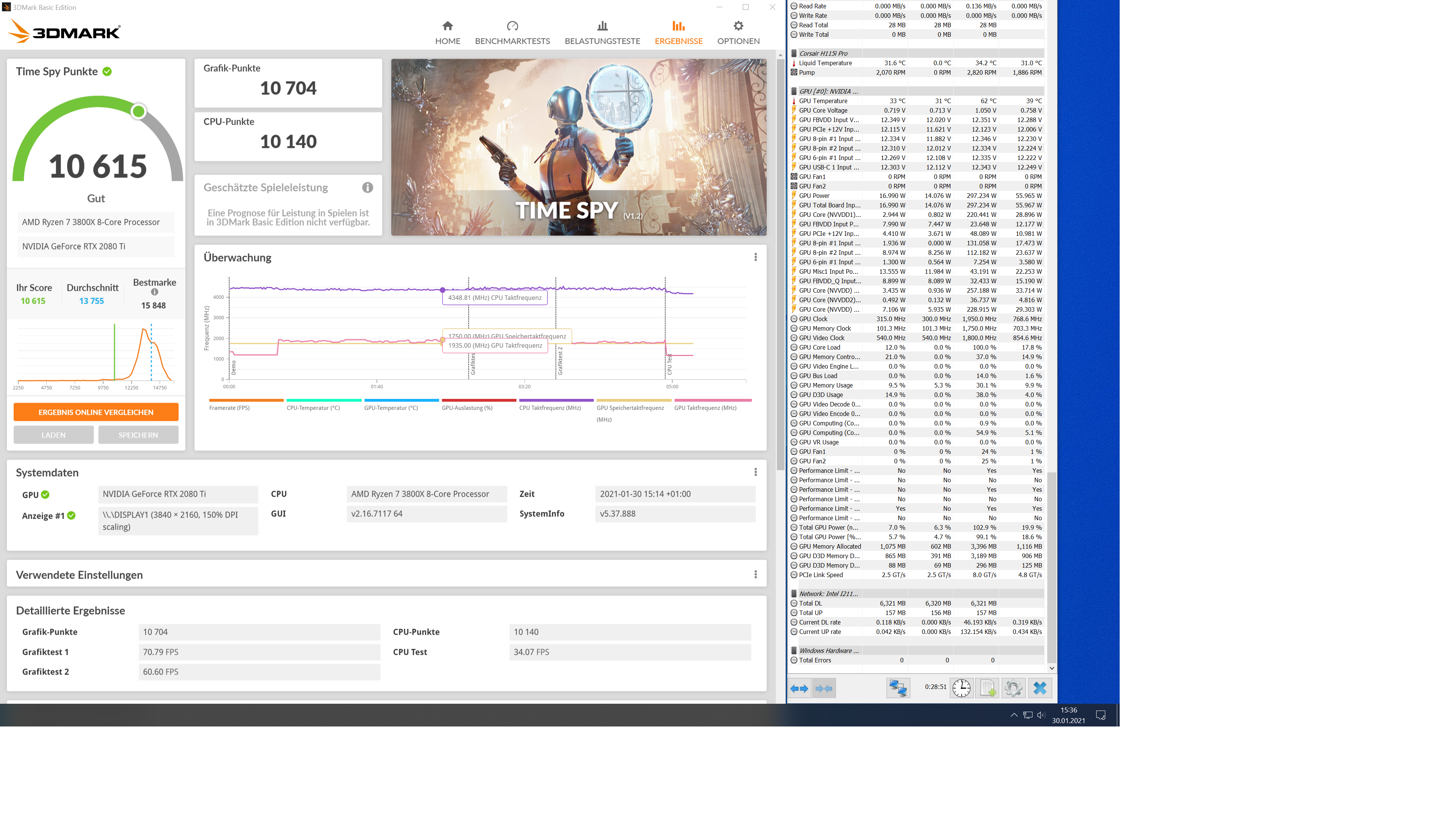Click the HWiNFO network computers icon
Screen dimensions: 1456x819
(x=897, y=688)
